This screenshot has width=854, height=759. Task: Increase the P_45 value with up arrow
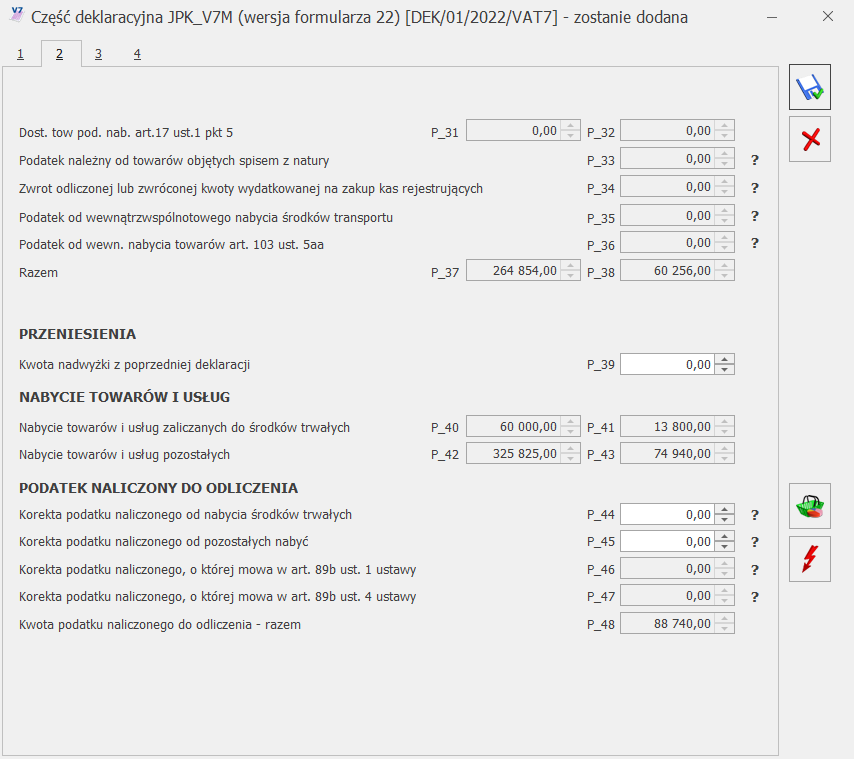click(x=724, y=537)
